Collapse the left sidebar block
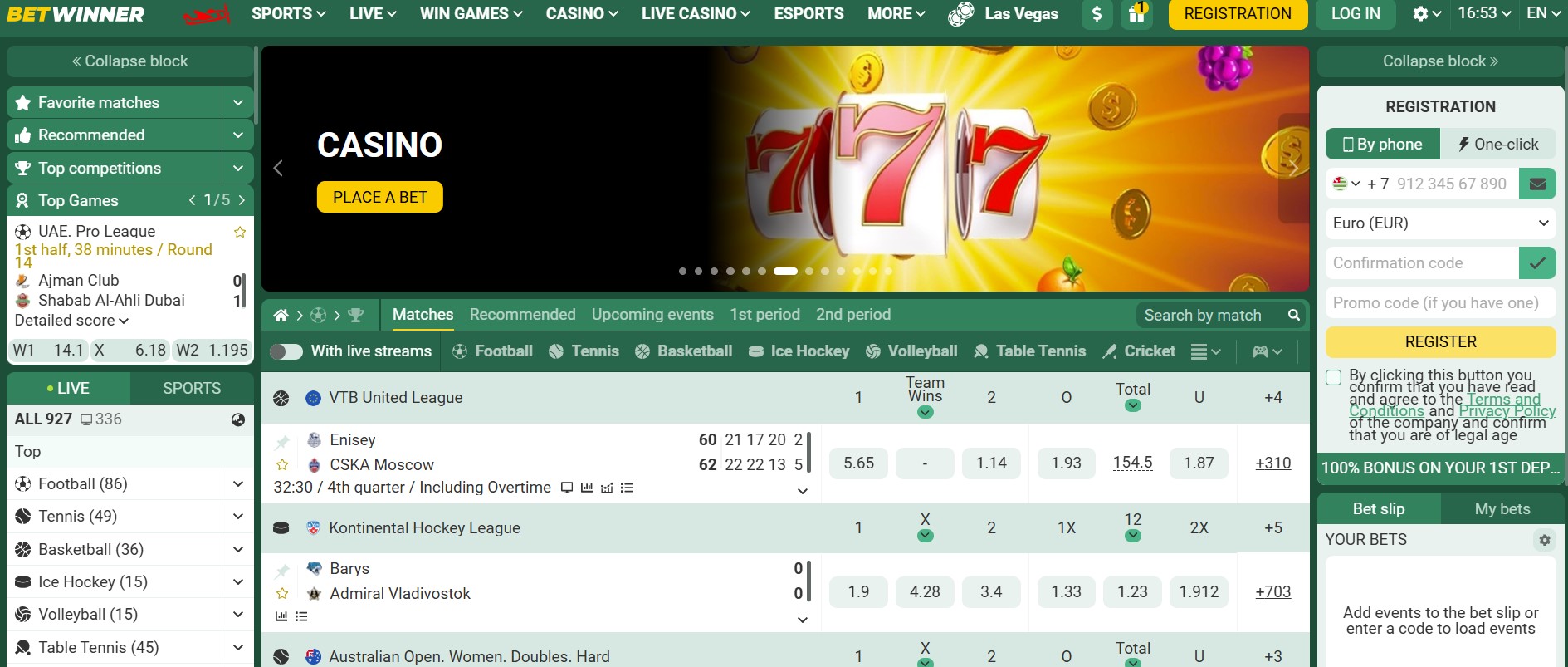The image size is (1568, 667). pos(129,61)
